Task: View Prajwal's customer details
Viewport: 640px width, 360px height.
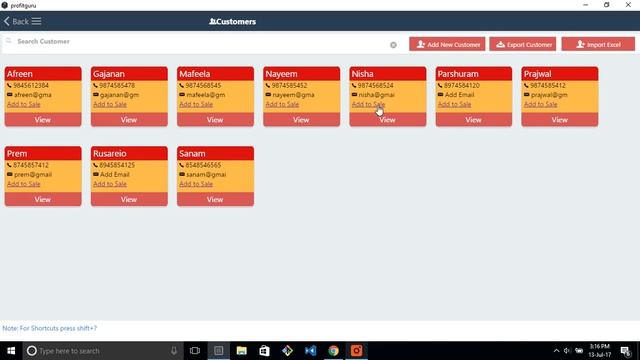Action: [x=560, y=120]
